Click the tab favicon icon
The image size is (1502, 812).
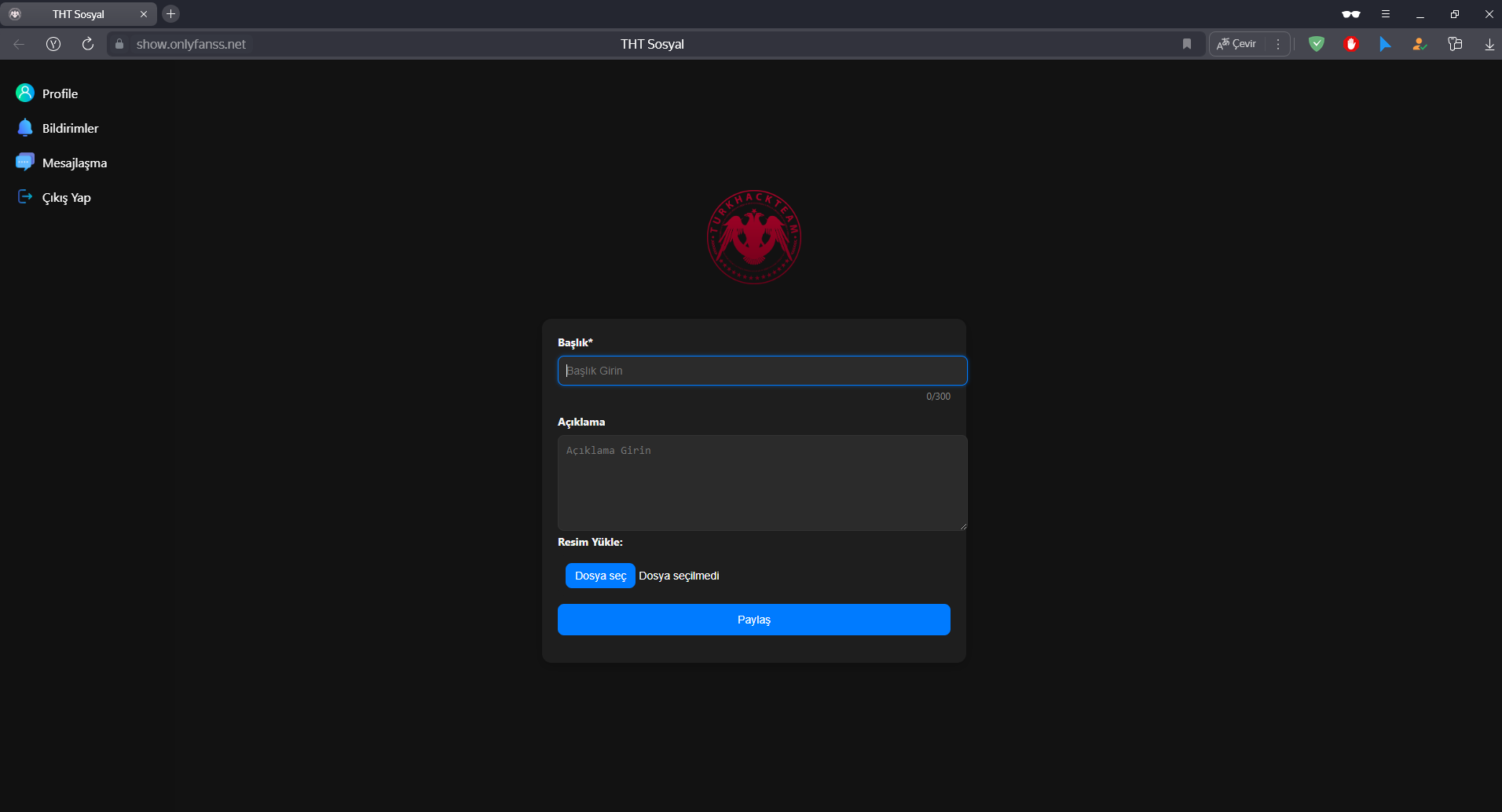coord(15,14)
